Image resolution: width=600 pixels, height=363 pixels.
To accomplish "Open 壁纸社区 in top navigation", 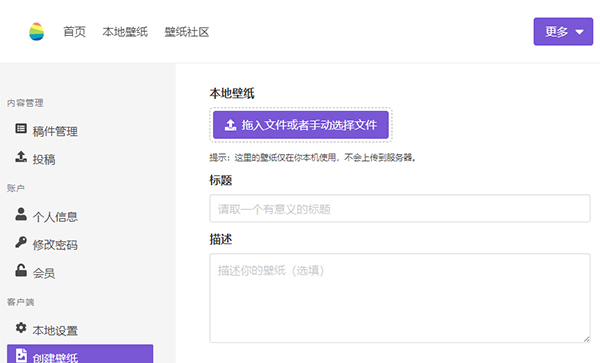I will 187,32.
